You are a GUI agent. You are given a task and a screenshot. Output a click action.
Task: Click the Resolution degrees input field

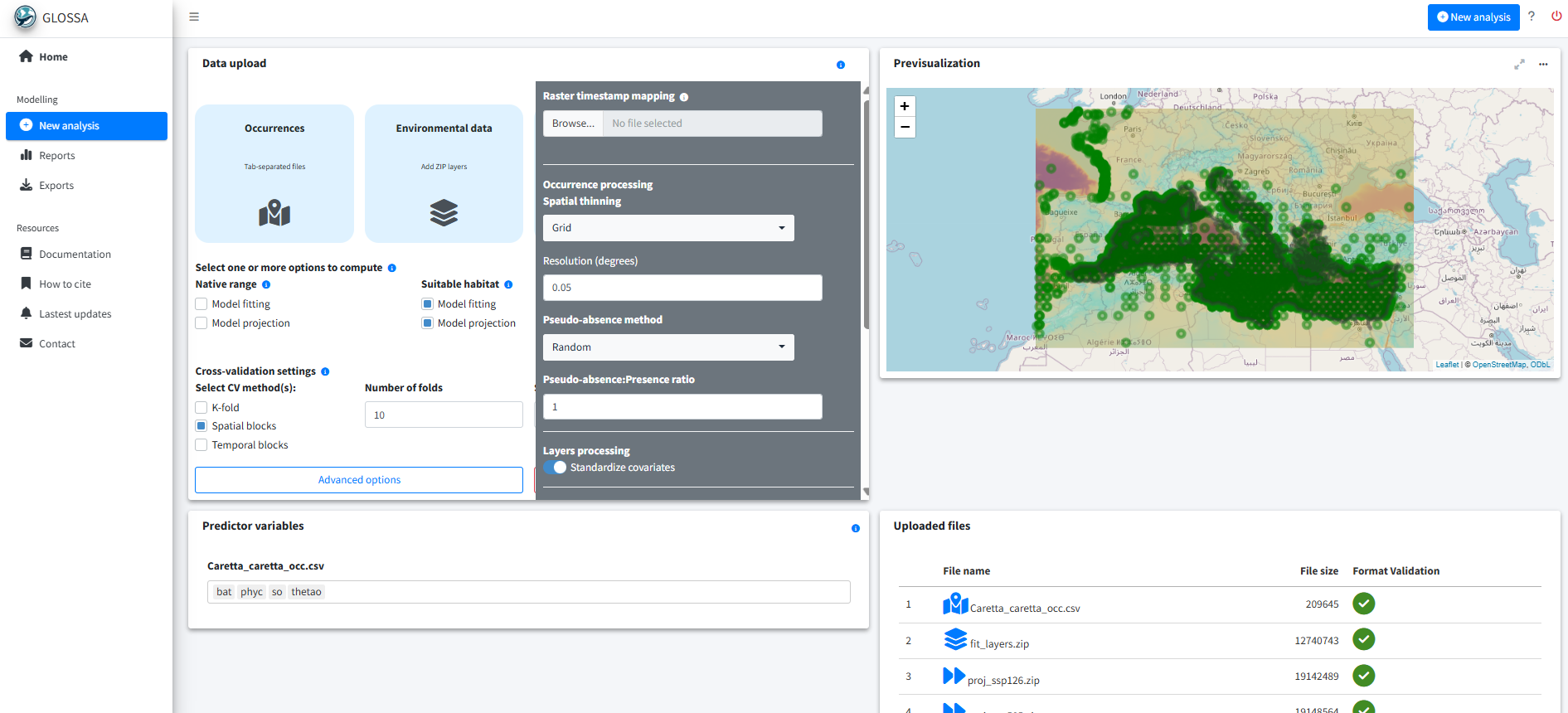pyautogui.click(x=682, y=288)
